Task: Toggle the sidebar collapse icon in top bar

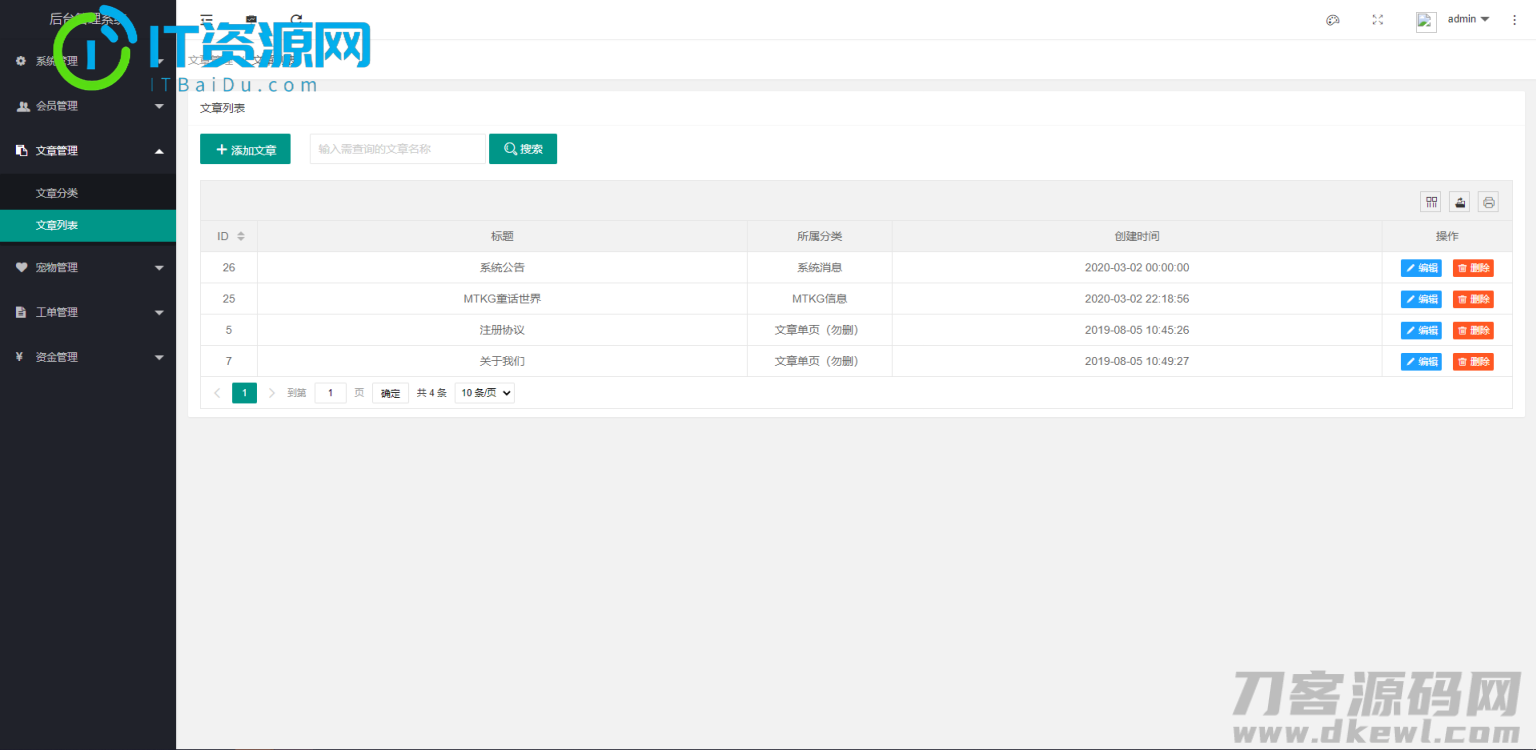Action: (206, 19)
